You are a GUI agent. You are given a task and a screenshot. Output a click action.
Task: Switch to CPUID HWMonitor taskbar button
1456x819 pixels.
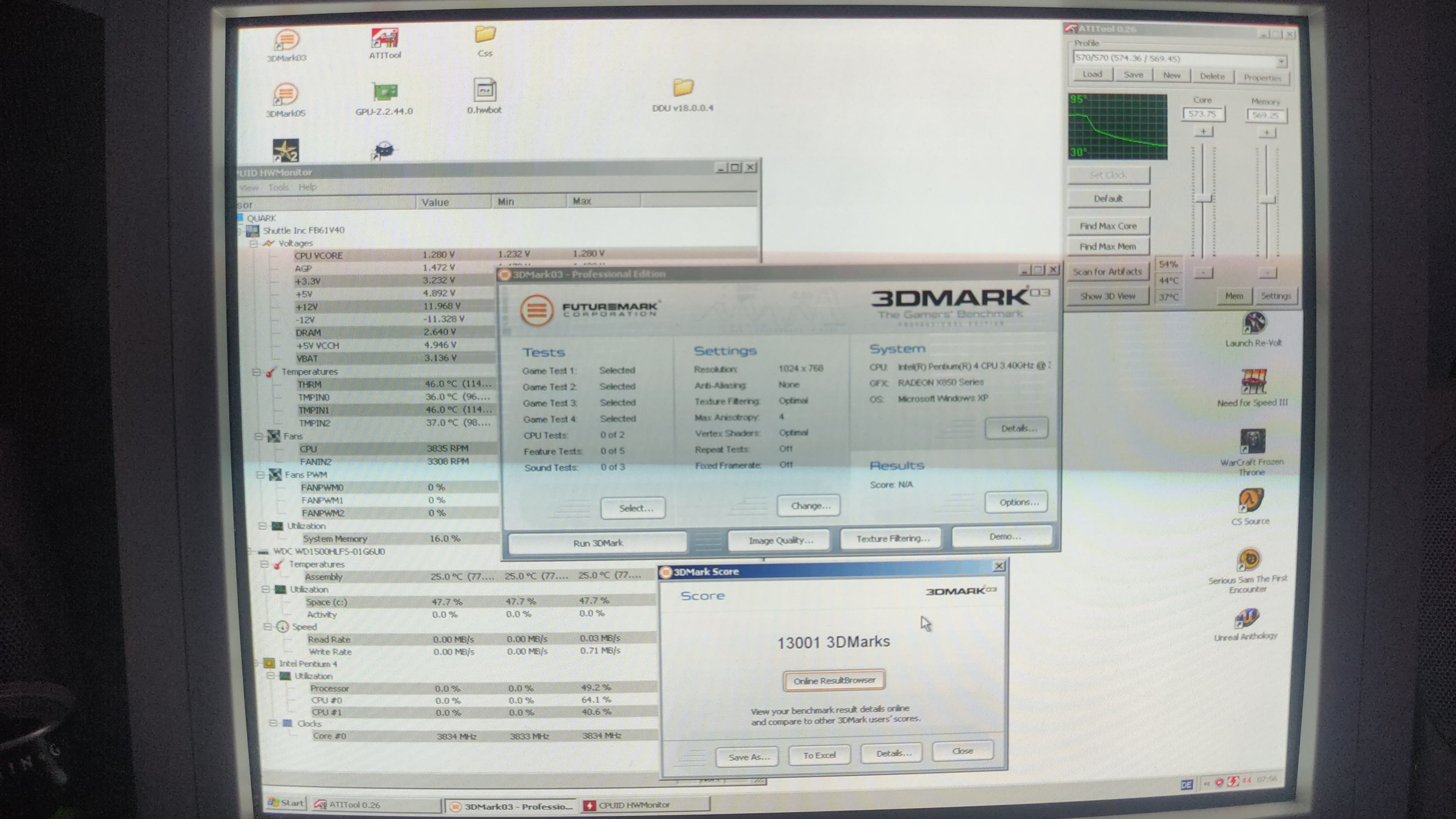click(x=645, y=804)
